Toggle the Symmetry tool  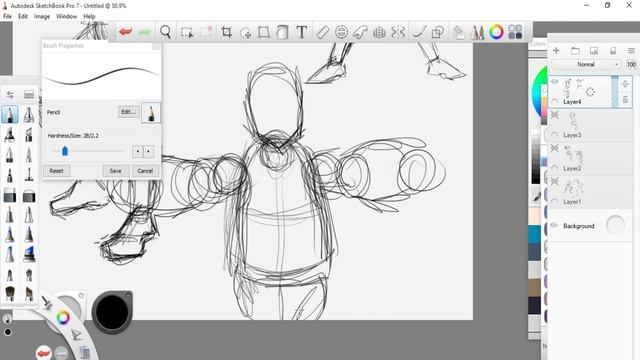(398, 32)
